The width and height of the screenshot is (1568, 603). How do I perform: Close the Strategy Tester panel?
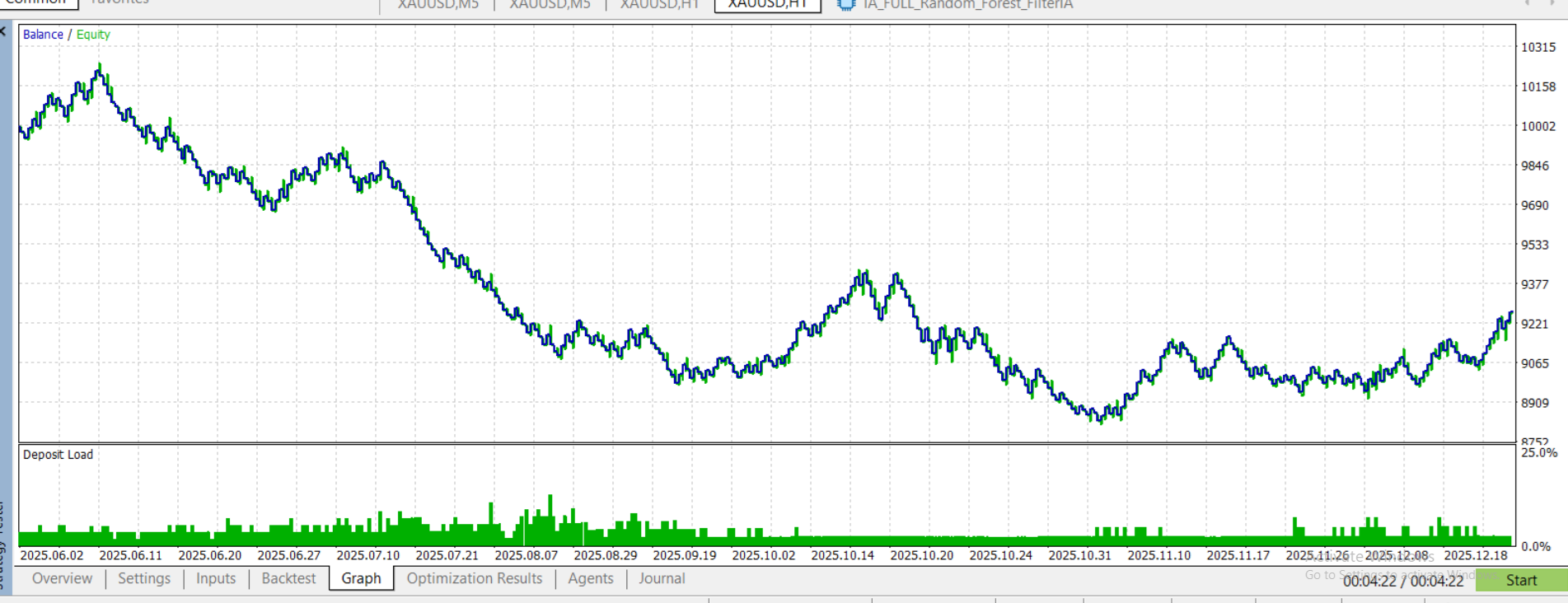(x=3, y=32)
